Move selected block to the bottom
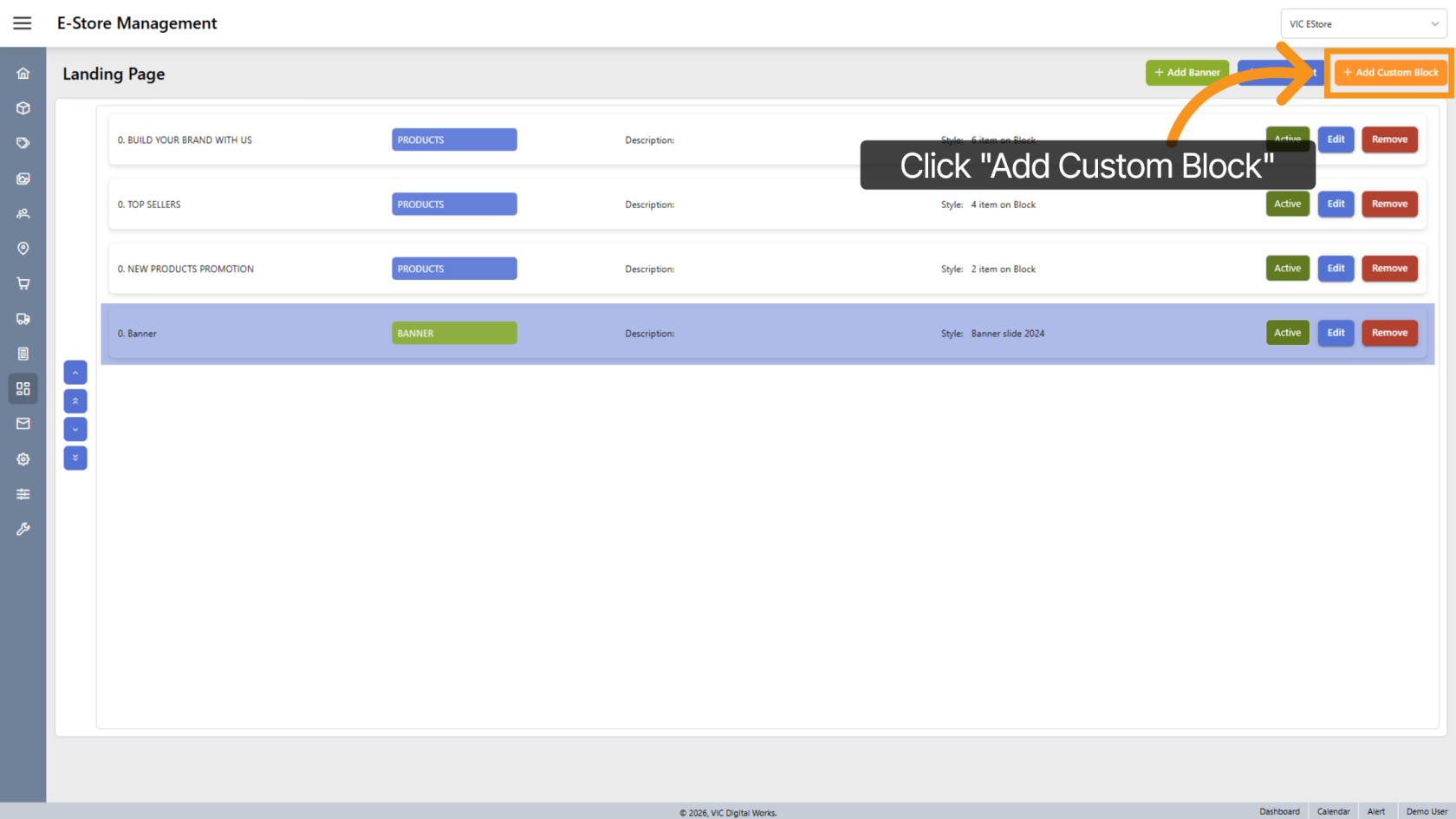 click(75, 458)
